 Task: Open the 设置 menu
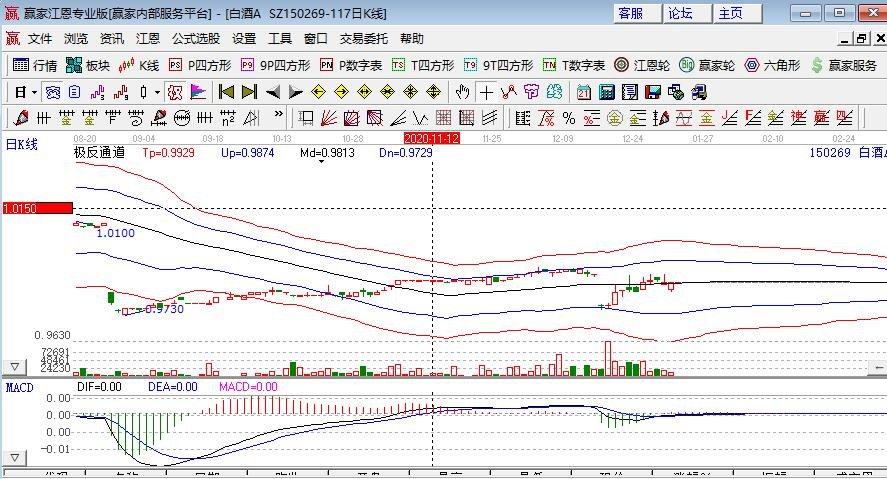tap(244, 38)
